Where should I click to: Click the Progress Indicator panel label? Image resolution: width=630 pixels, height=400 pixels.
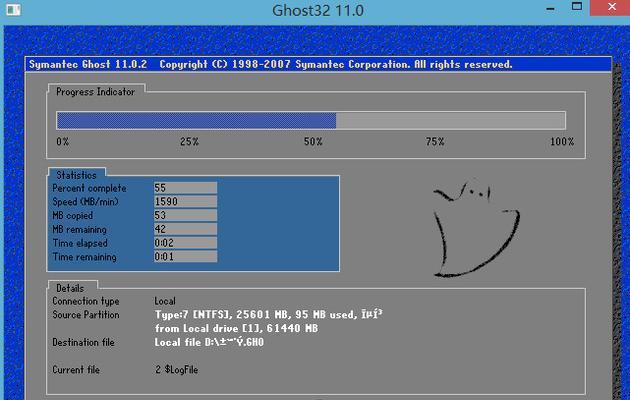tap(96, 92)
